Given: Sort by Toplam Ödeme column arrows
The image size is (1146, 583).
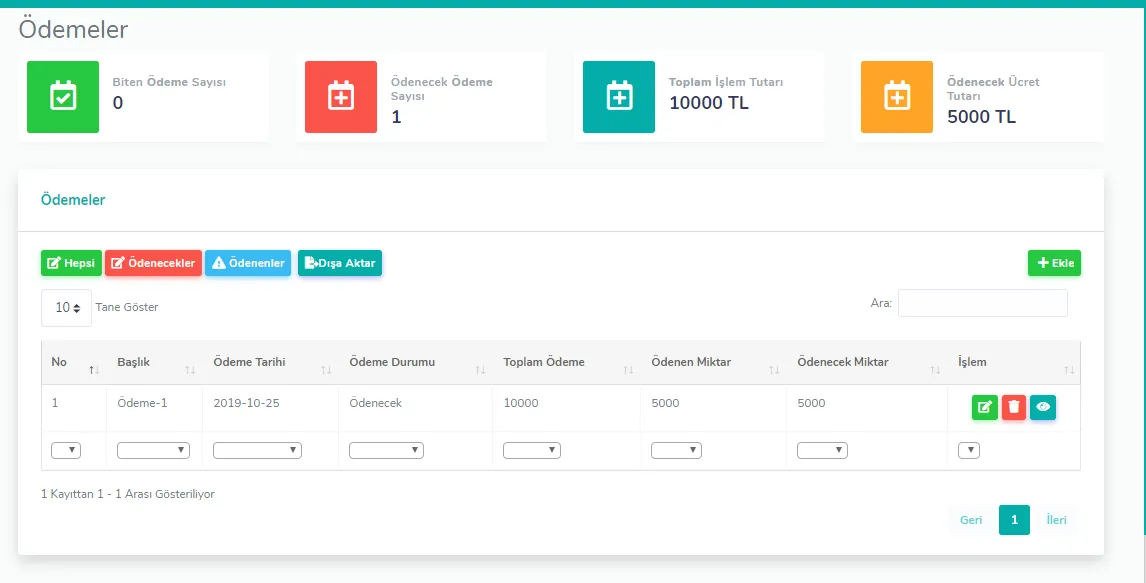Looking at the screenshot, I should (628, 370).
